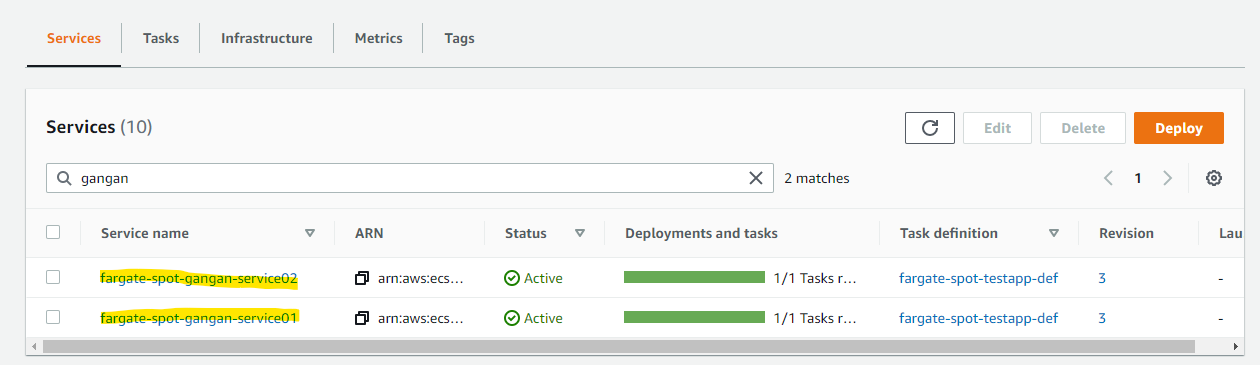1260x365 pixels.
Task: Open table preferences gear icon
Action: [1214, 178]
